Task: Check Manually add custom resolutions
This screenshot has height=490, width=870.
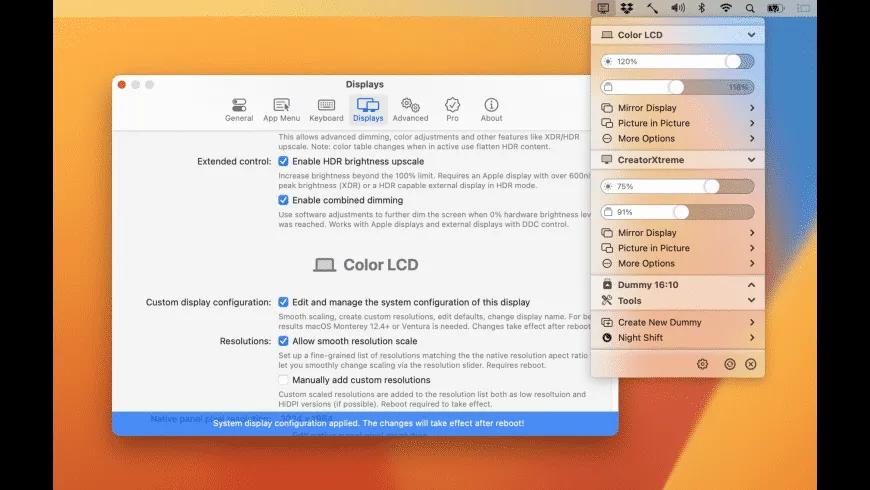Action: point(284,380)
